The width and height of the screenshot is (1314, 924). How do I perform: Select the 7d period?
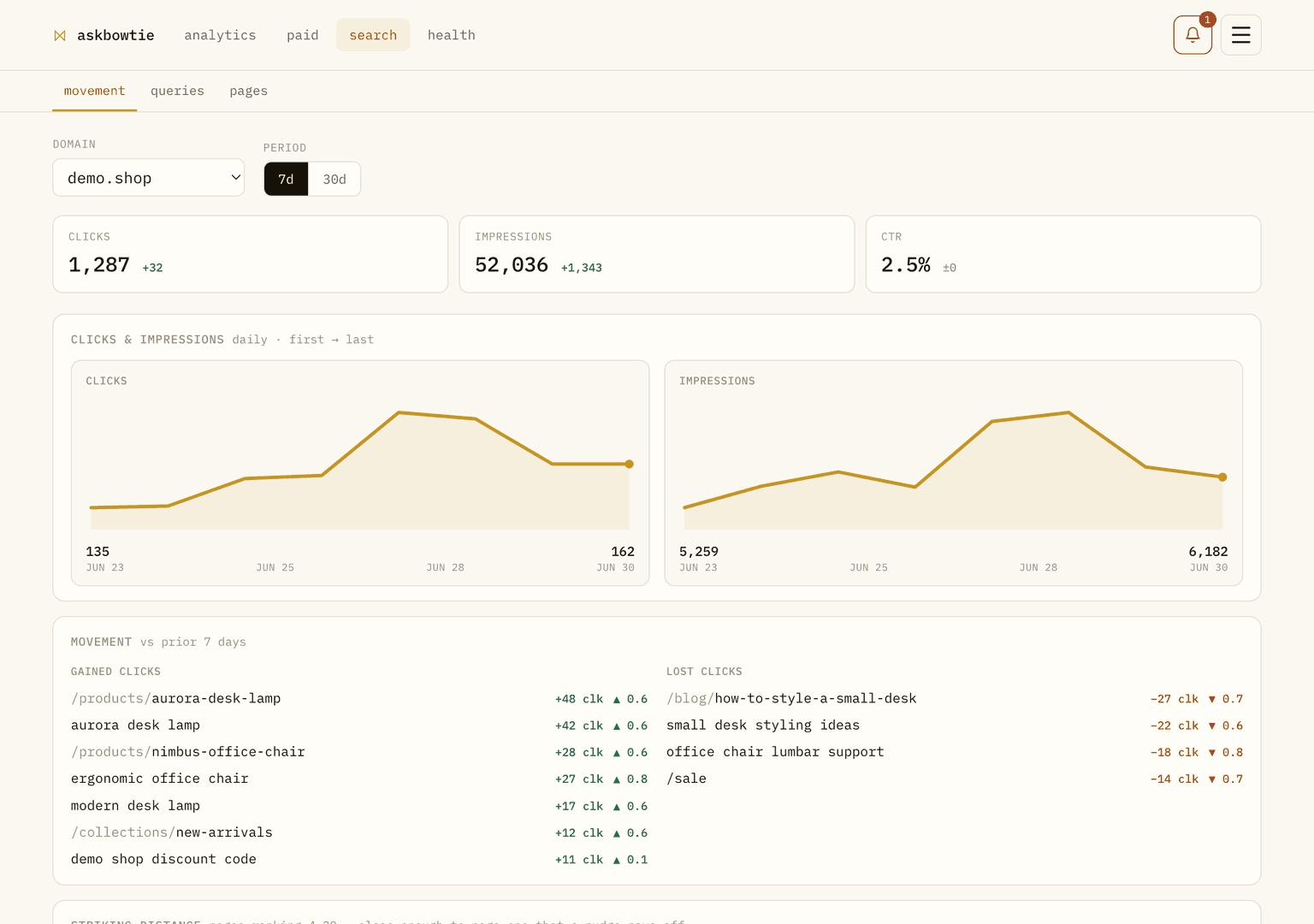286,179
